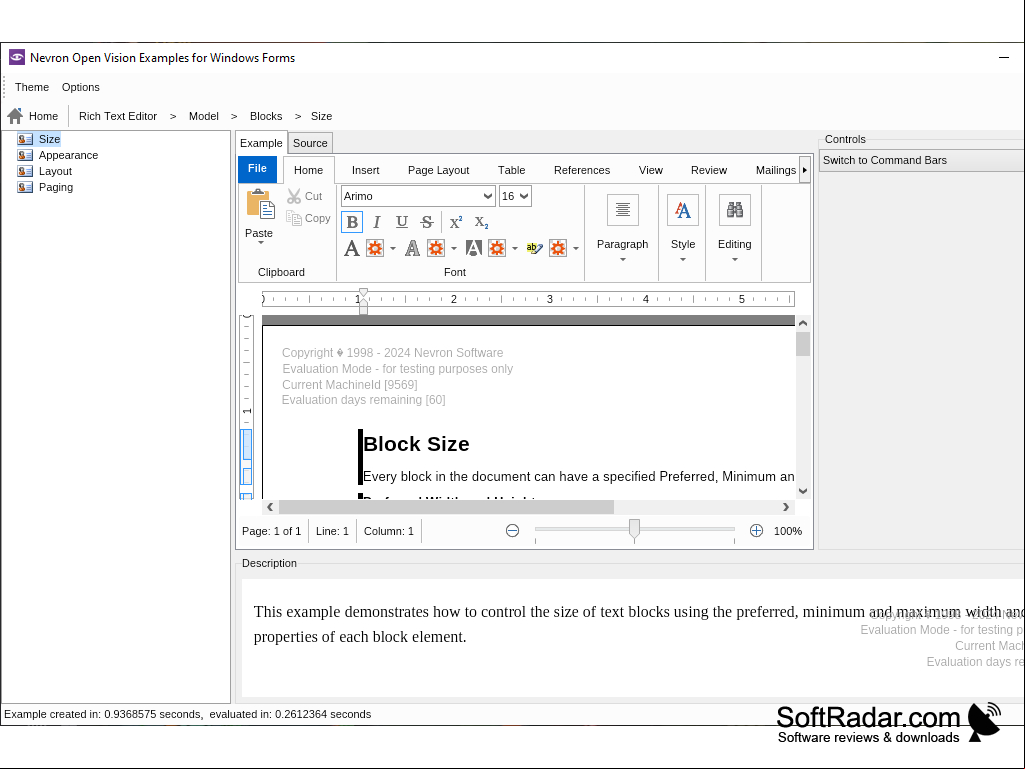This screenshot has width=1025, height=769.
Task: Switch to the Source tab
Action: (310, 143)
